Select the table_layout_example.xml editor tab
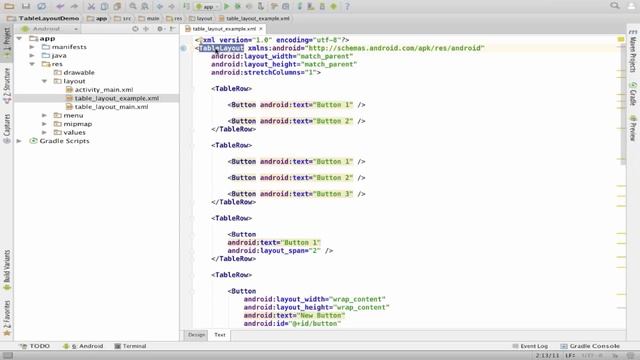Image resolution: width=640 pixels, height=360 pixels. pos(224,29)
